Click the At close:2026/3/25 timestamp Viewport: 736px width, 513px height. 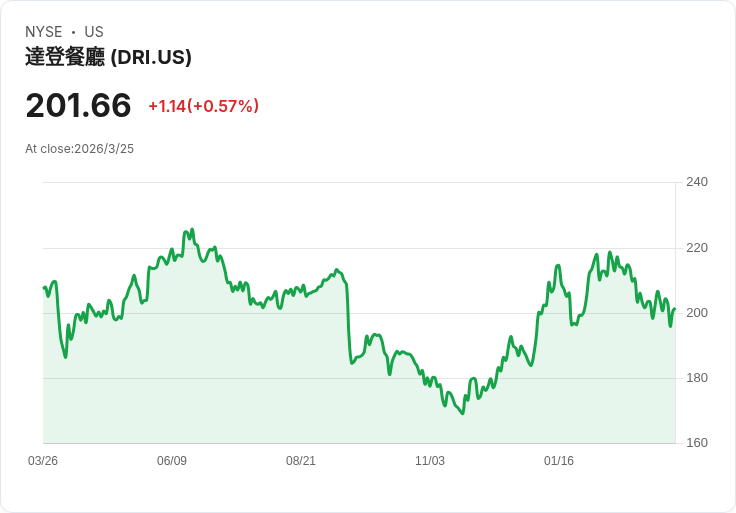click(79, 149)
